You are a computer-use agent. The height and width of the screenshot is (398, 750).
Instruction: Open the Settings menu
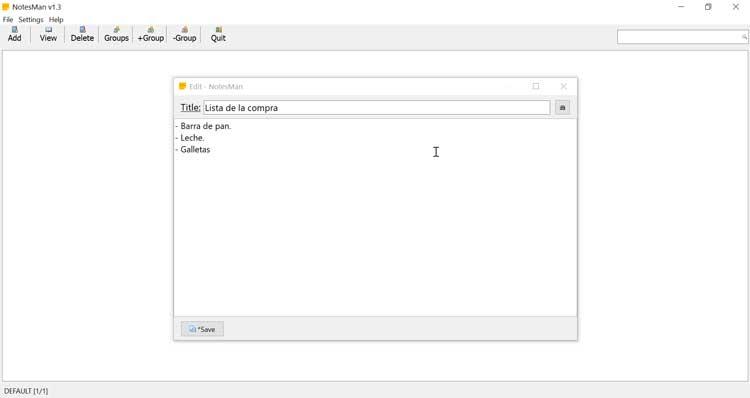(31, 20)
